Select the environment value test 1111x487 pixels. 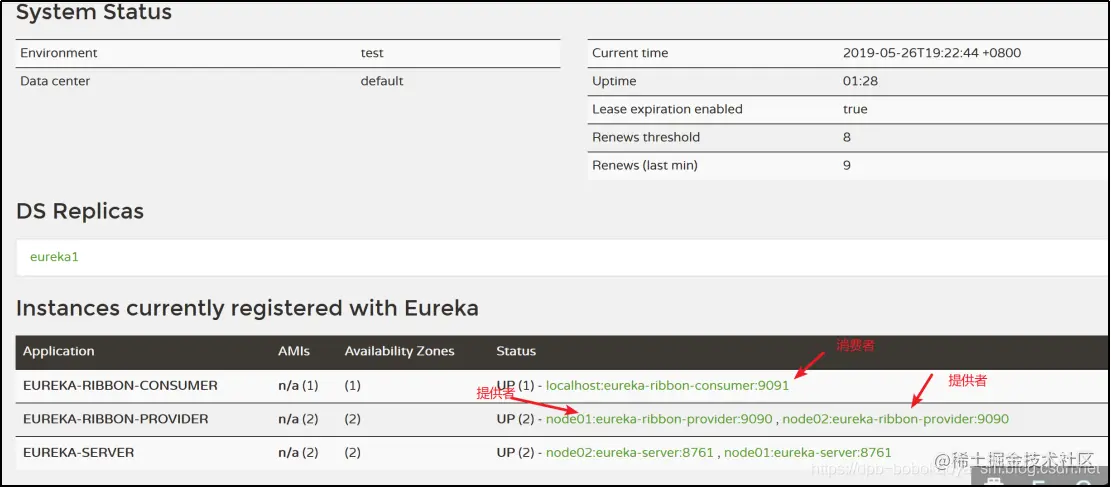point(372,53)
